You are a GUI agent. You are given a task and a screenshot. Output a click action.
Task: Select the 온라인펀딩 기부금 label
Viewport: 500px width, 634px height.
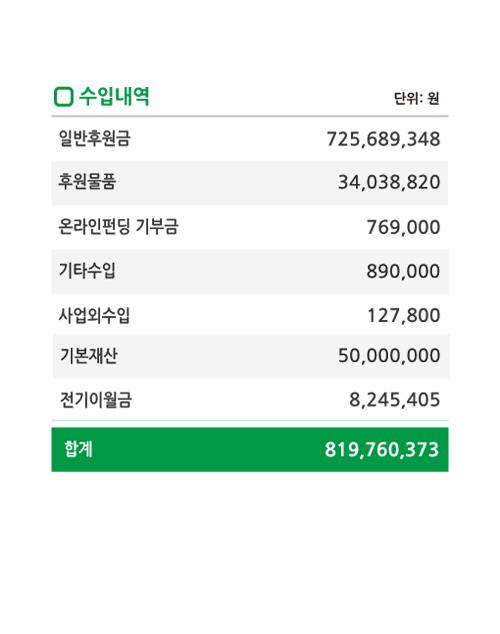point(118,226)
